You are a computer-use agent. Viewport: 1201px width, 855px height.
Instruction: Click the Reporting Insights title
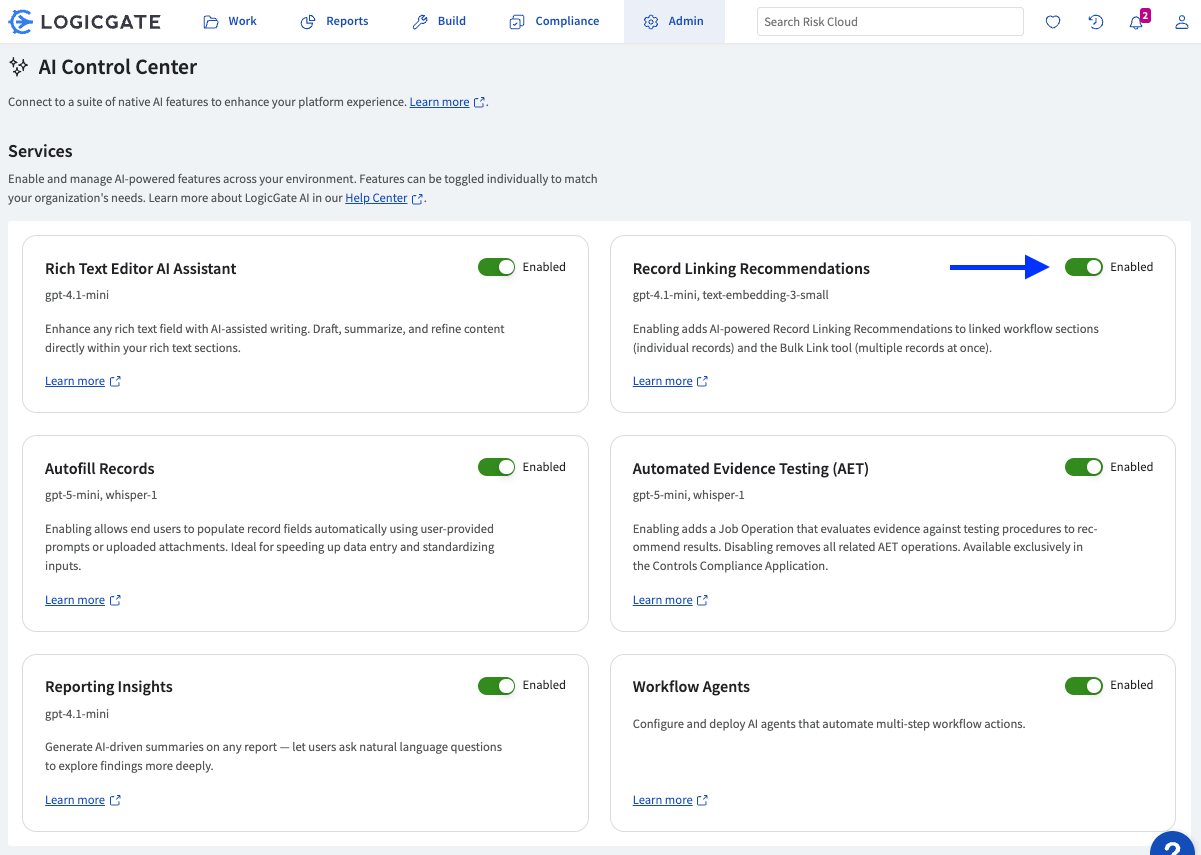coord(109,687)
